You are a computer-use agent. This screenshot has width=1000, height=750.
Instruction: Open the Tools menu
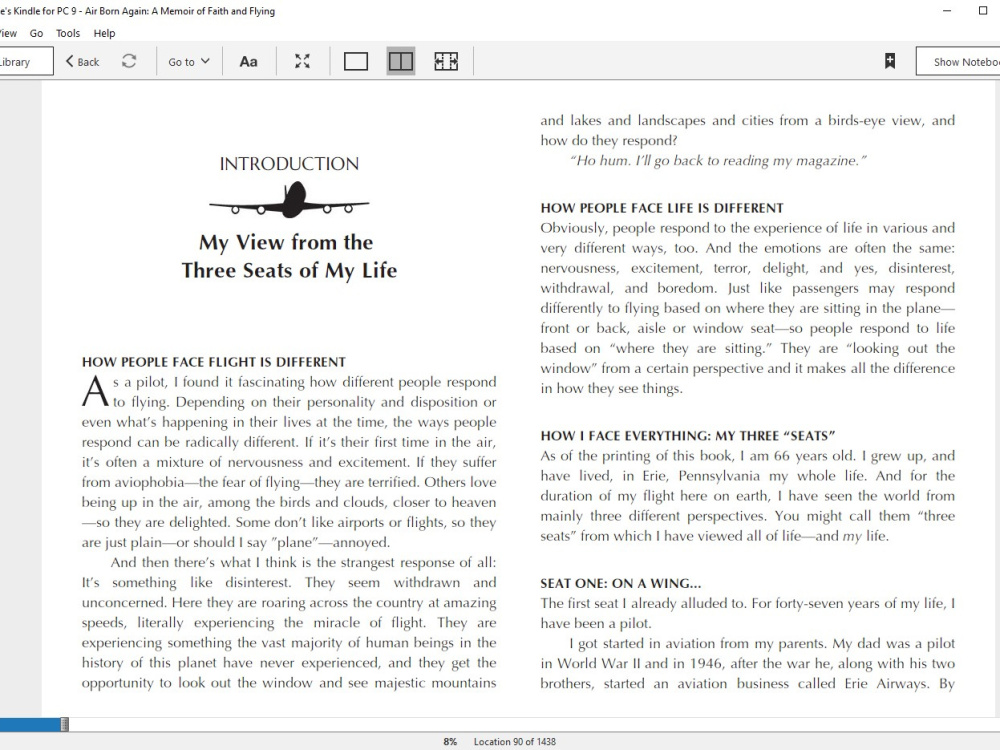[68, 33]
